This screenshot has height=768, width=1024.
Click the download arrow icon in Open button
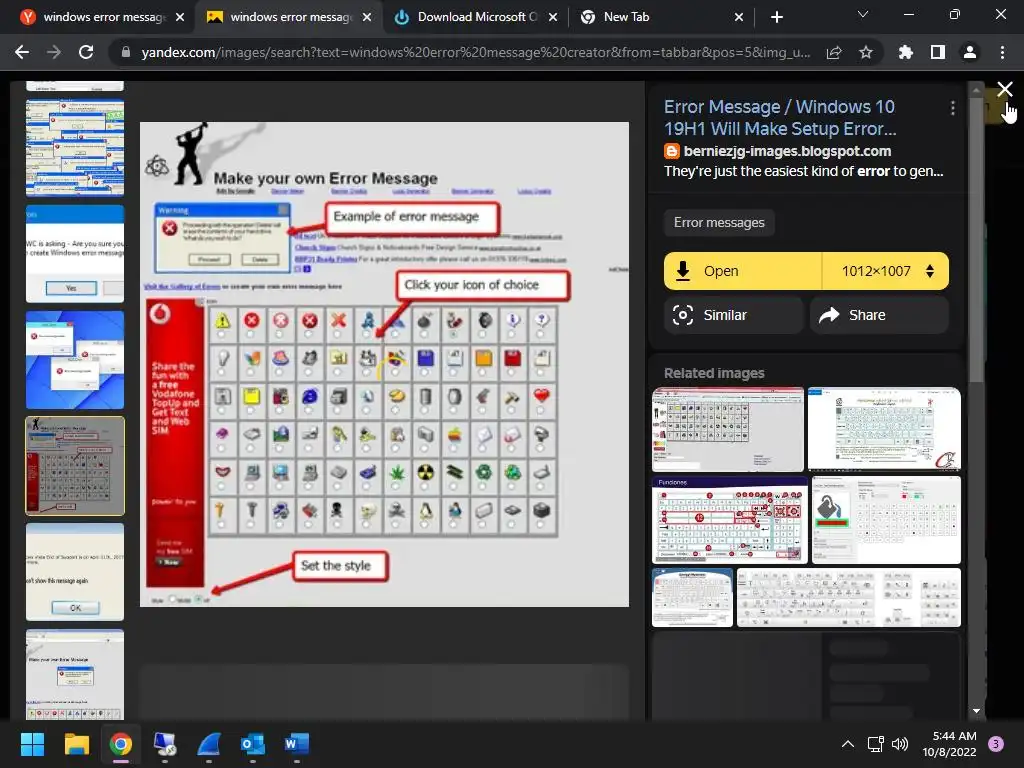point(682,270)
